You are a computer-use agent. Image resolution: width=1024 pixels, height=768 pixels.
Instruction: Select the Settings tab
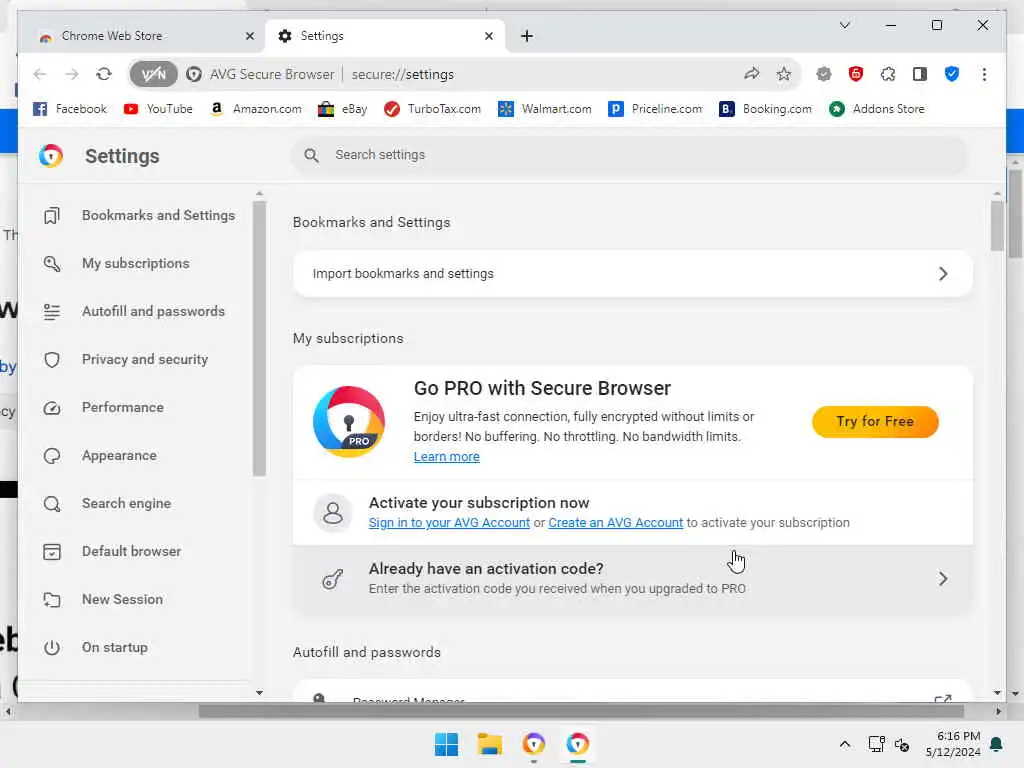[385, 36]
